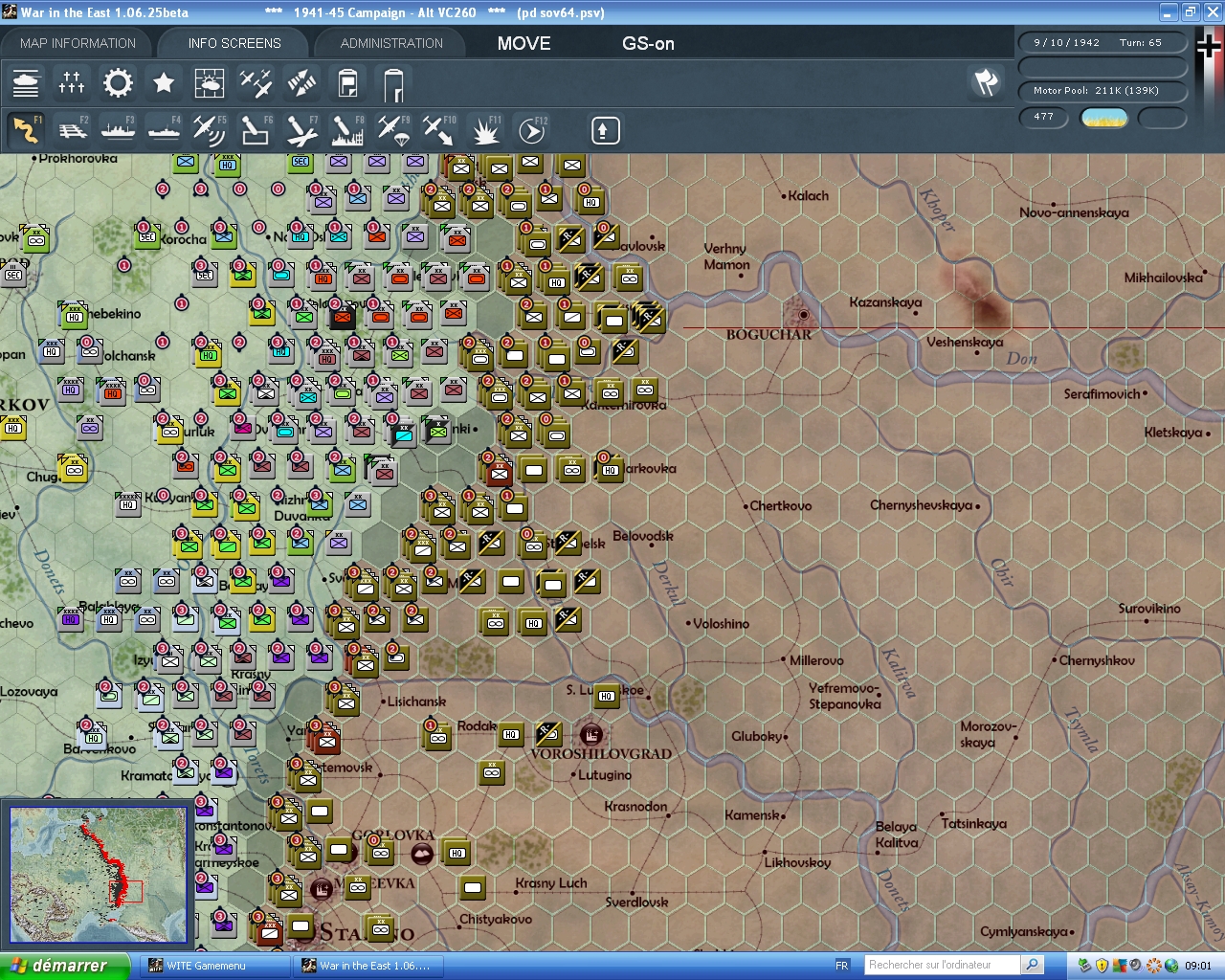Toggle the GS-on setting
Image resolution: width=1225 pixels, height=980 pixels.
648,43
